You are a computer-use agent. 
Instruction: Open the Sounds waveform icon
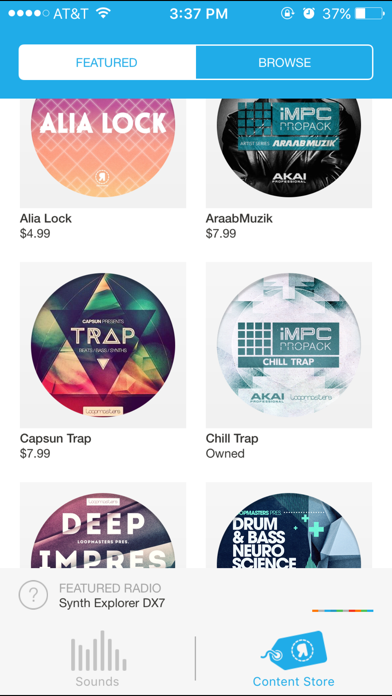pyautogui.click(x=99, y=650)
